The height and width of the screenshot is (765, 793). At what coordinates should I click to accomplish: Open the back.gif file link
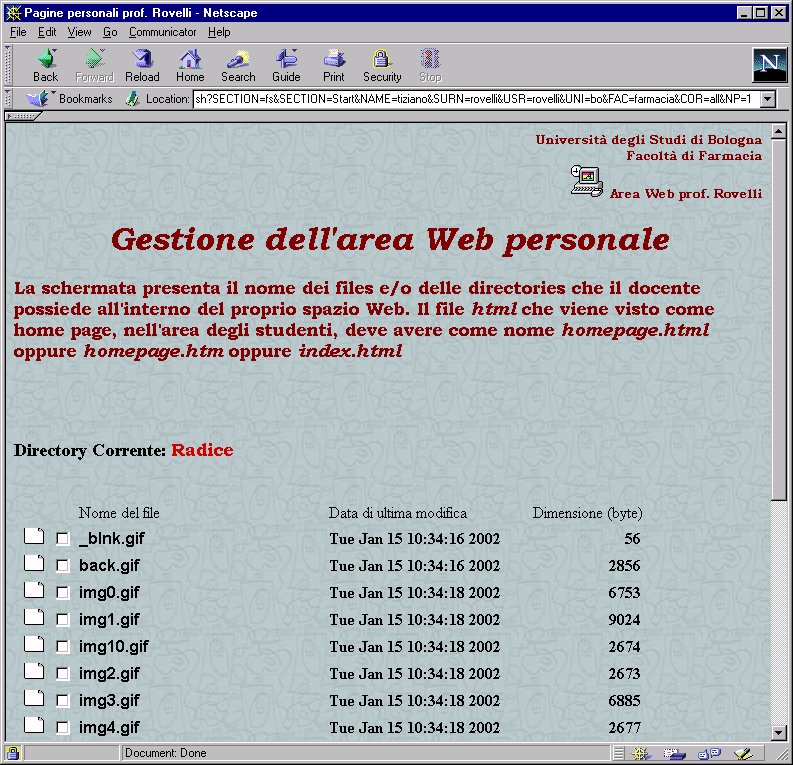point(109,565)
